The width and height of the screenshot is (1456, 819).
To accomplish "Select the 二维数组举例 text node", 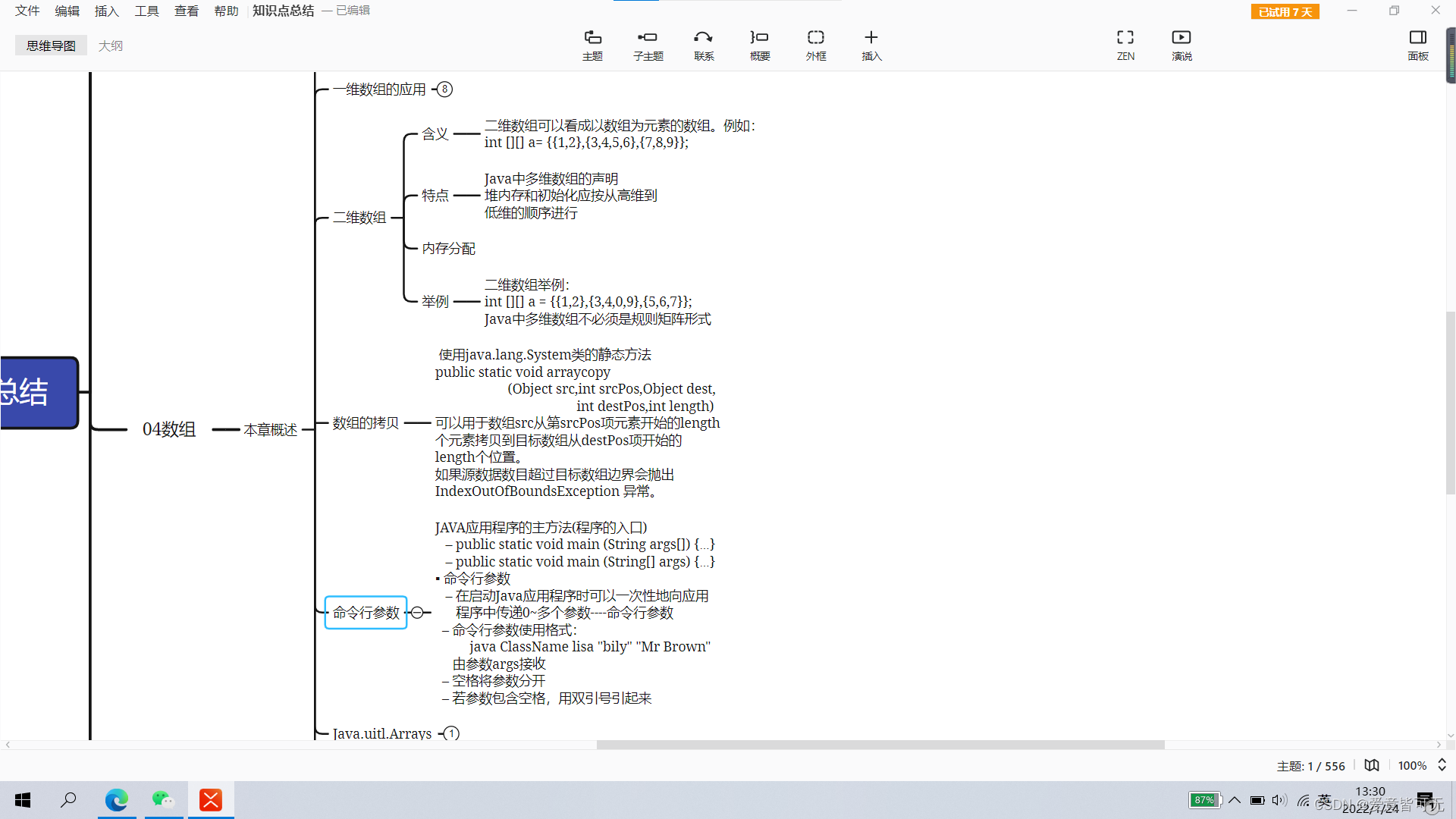I will (598, 302).
